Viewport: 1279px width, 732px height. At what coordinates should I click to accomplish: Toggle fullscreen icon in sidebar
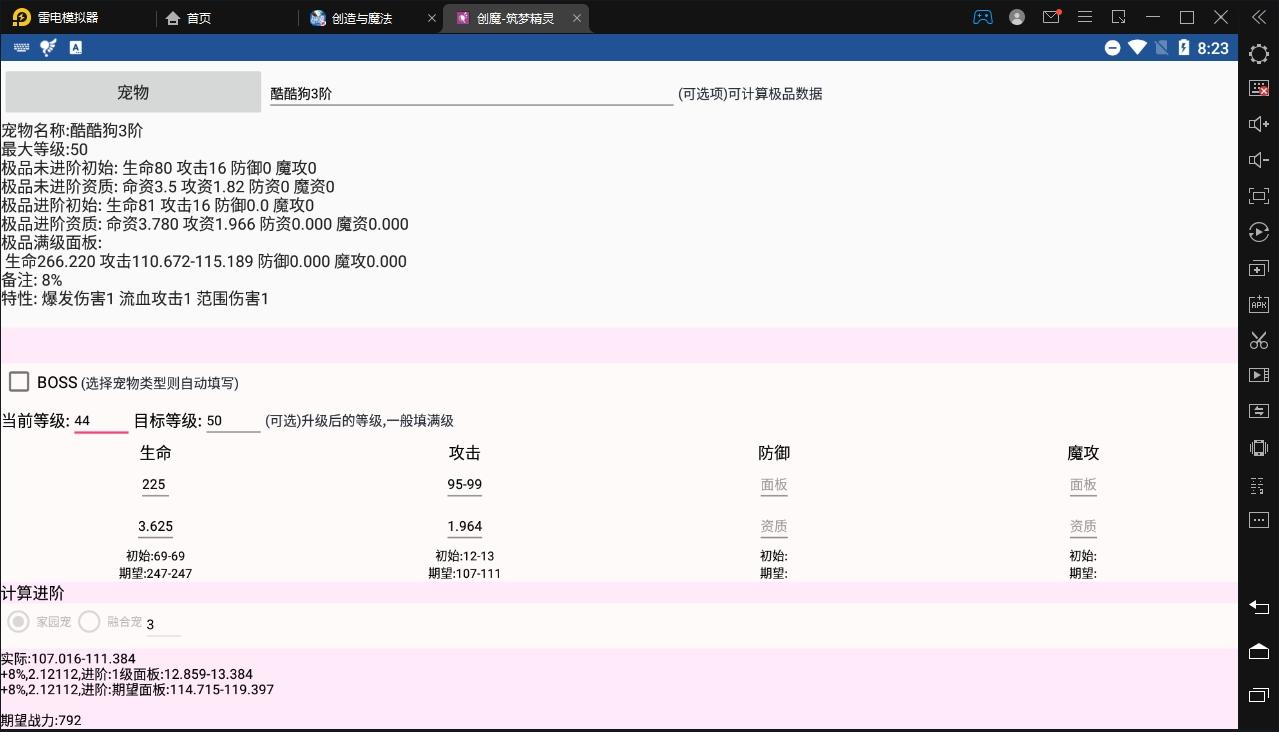coord(1259,196)
